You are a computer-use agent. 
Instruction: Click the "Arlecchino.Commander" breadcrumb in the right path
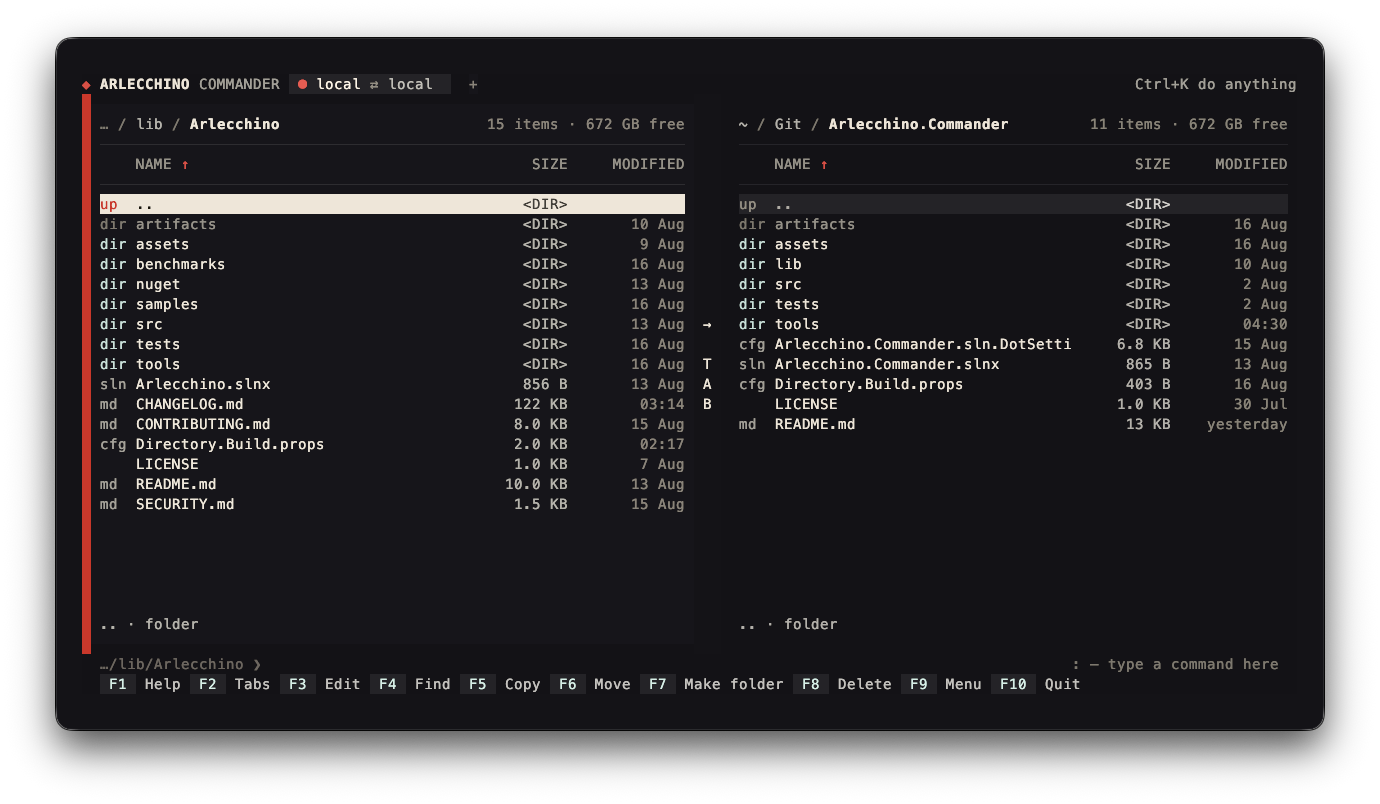click(919, 124)
